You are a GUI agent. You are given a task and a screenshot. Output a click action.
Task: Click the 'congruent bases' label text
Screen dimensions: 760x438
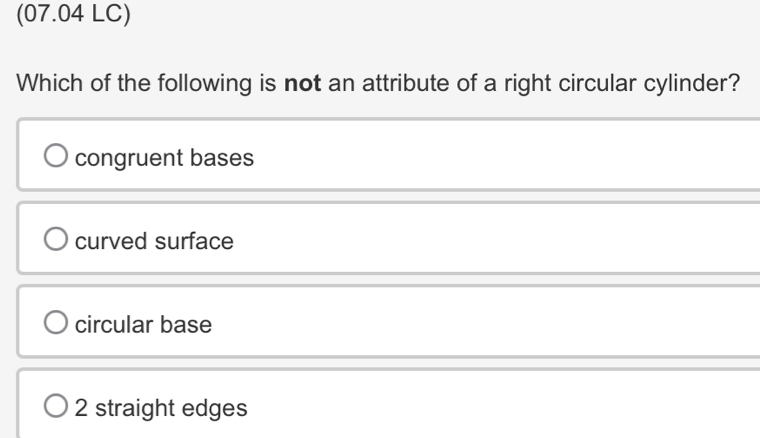164,158
